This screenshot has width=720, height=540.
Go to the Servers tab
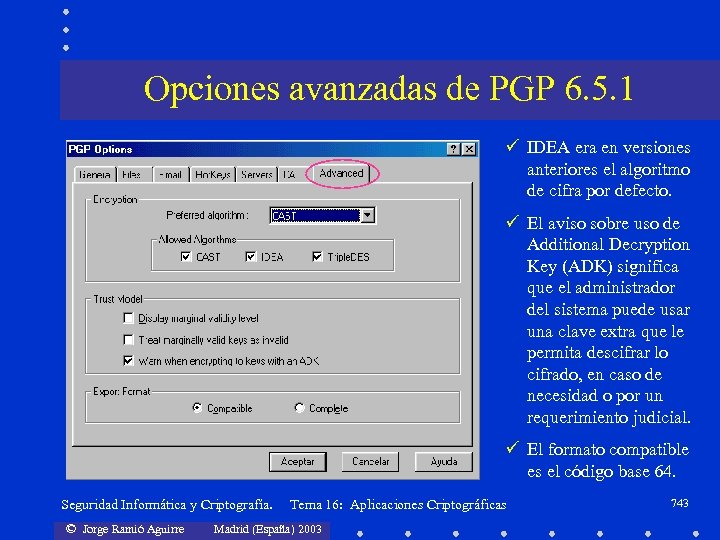(x=257, y=174)
